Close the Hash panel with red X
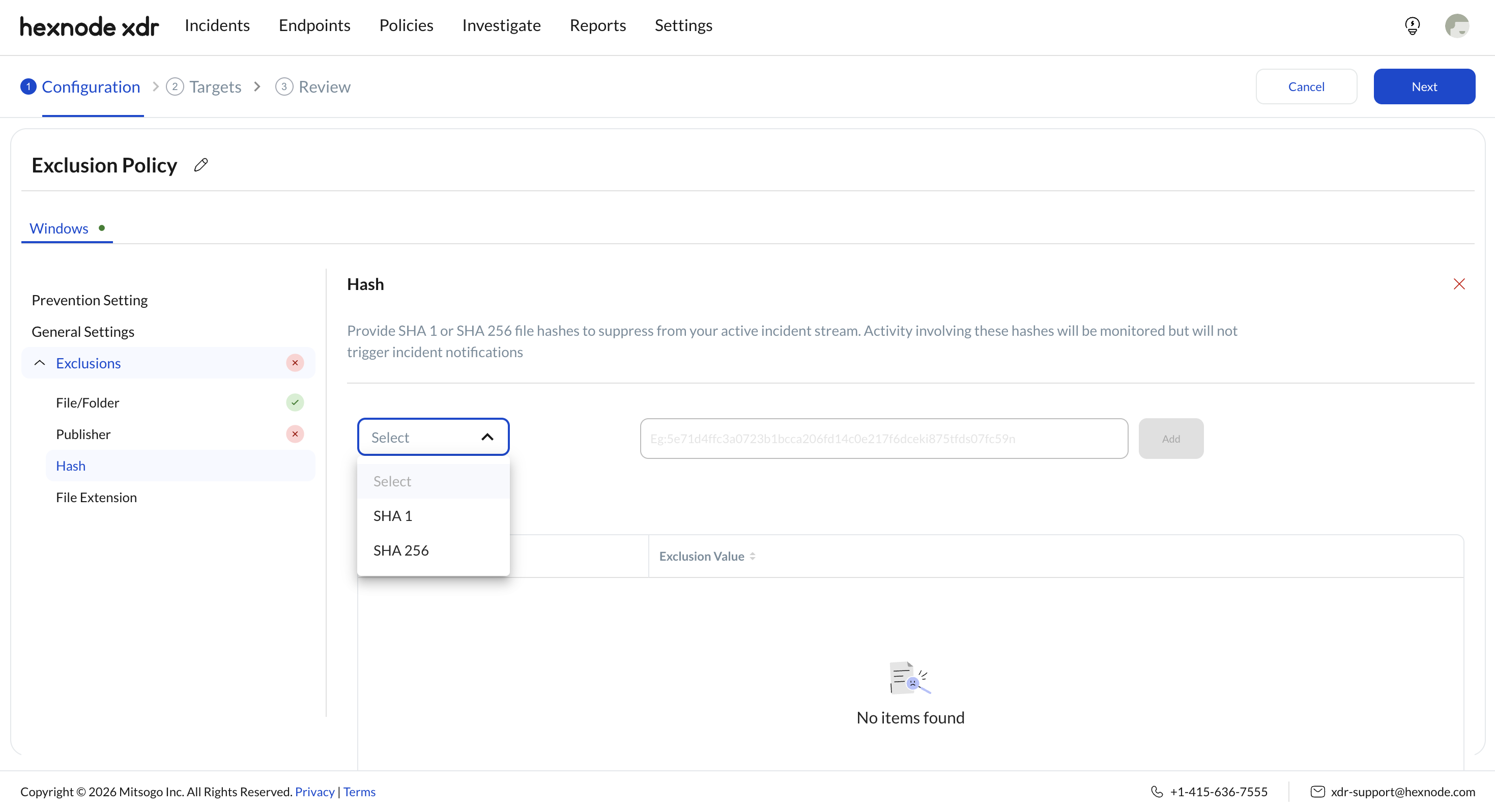The height and width of the screenshot is (812, 1495). click(x=1459, y=284)
